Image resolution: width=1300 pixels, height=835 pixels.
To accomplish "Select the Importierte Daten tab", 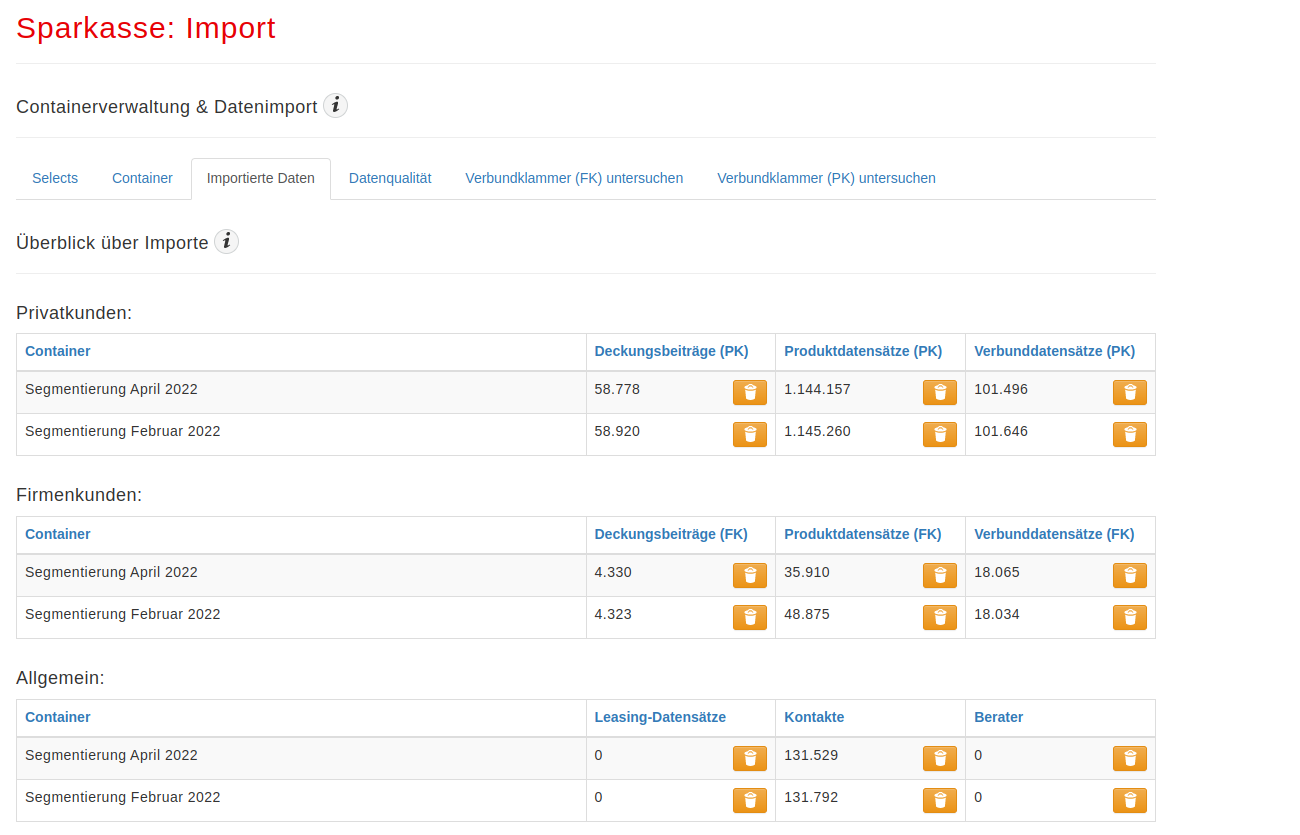I will point(261,178).
